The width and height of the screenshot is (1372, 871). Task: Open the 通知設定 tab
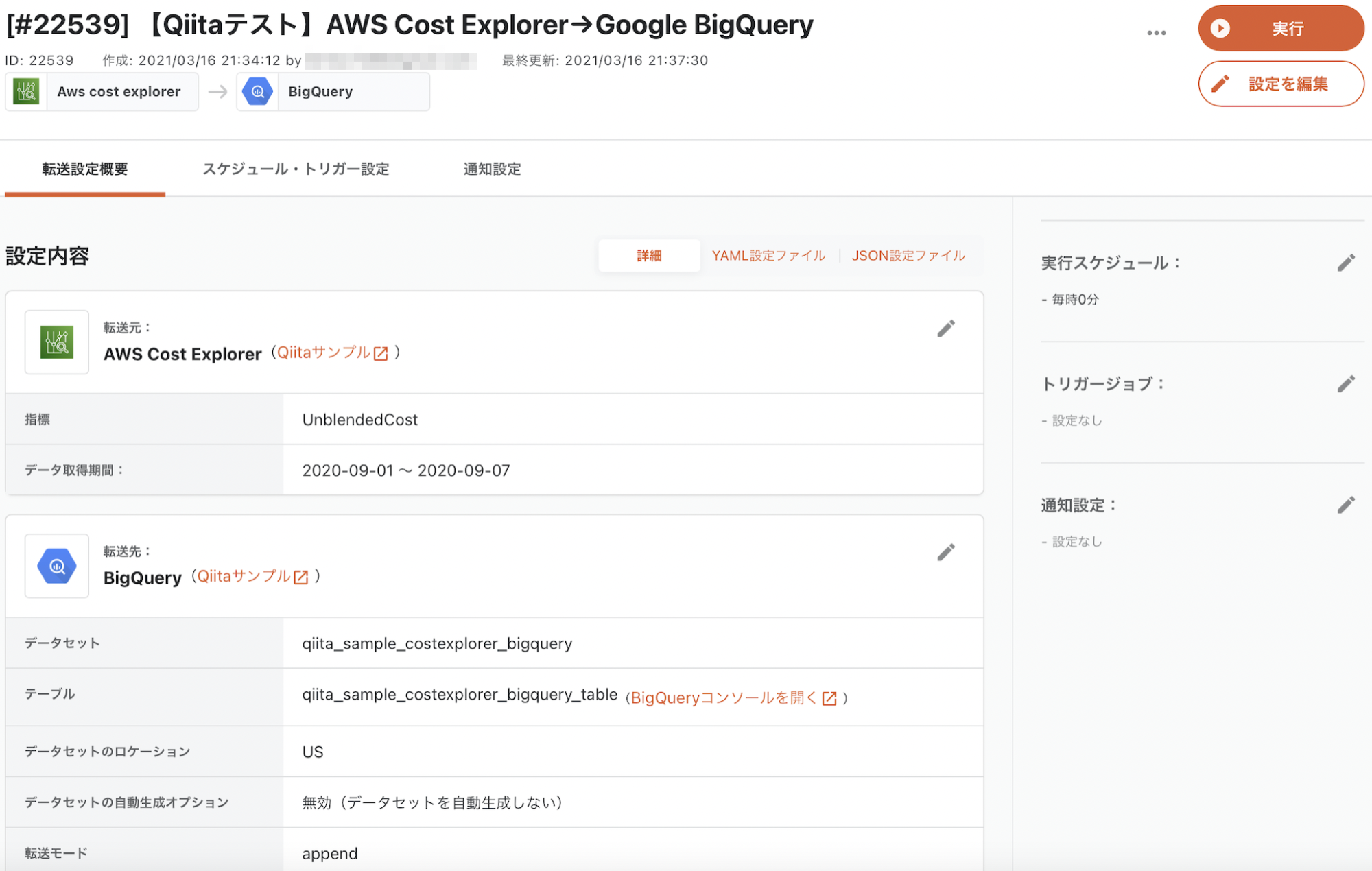492,169
